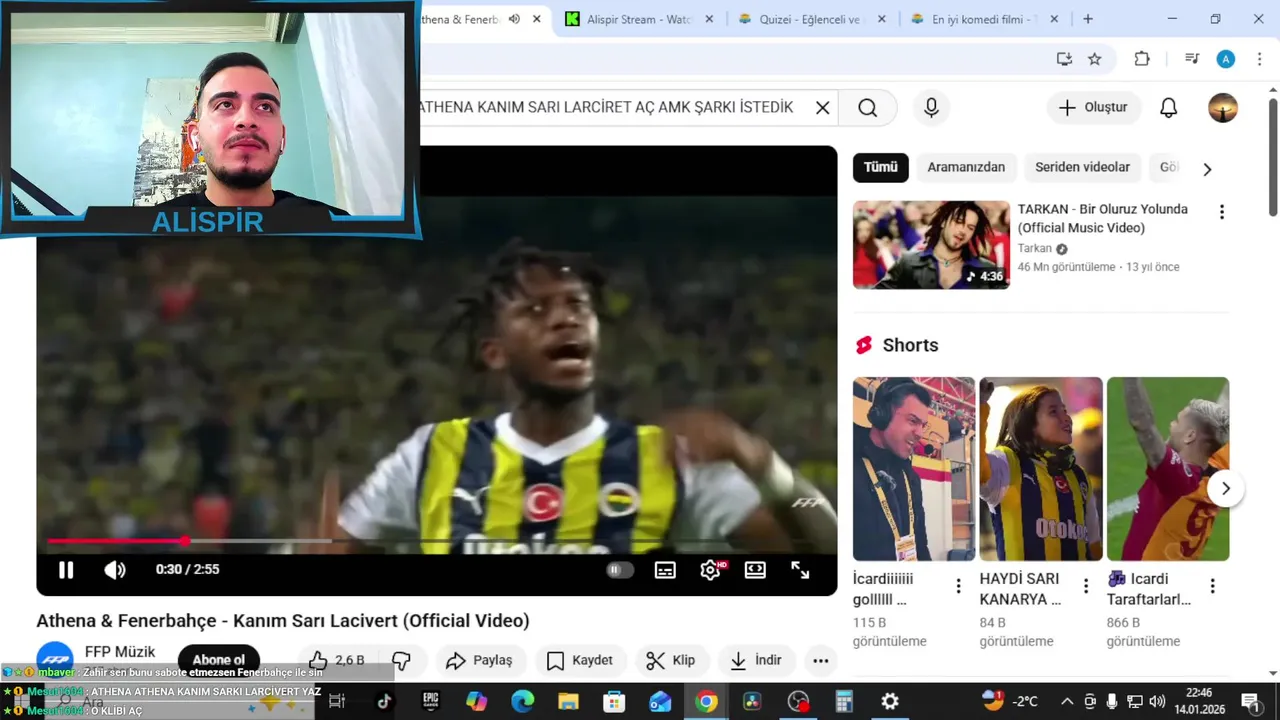
Task: Open the Tarkan Bir Oluruz Yolunda thumbnail
Action: point(931,245)
